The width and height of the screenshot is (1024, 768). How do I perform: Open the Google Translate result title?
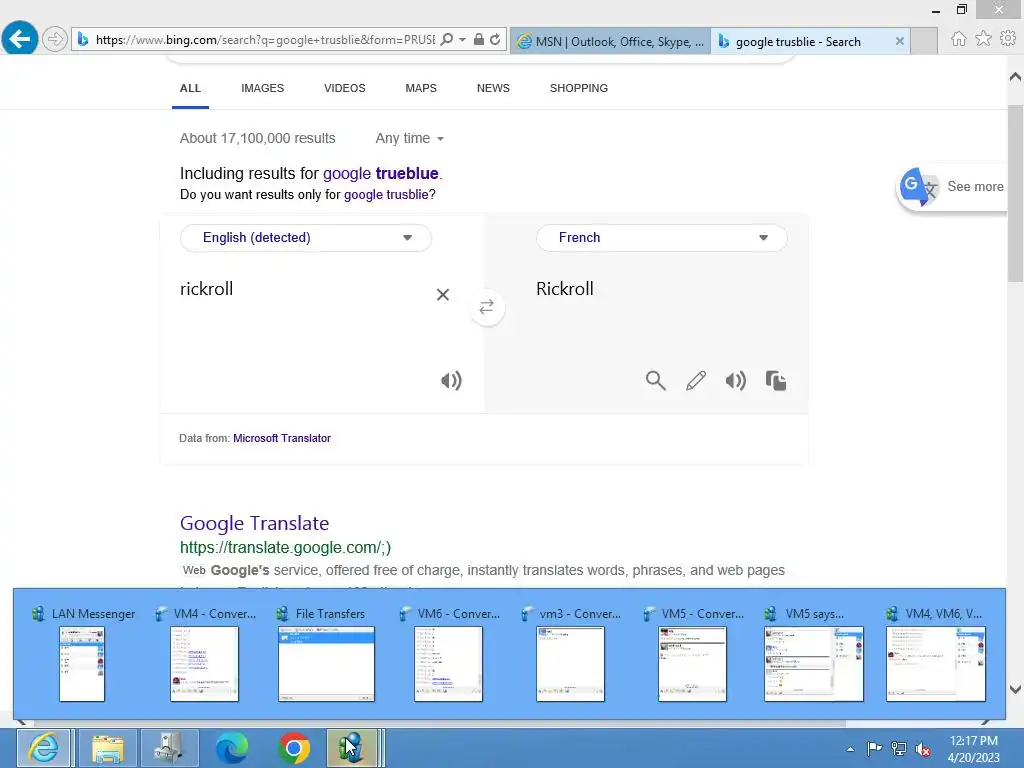[254, 523]
